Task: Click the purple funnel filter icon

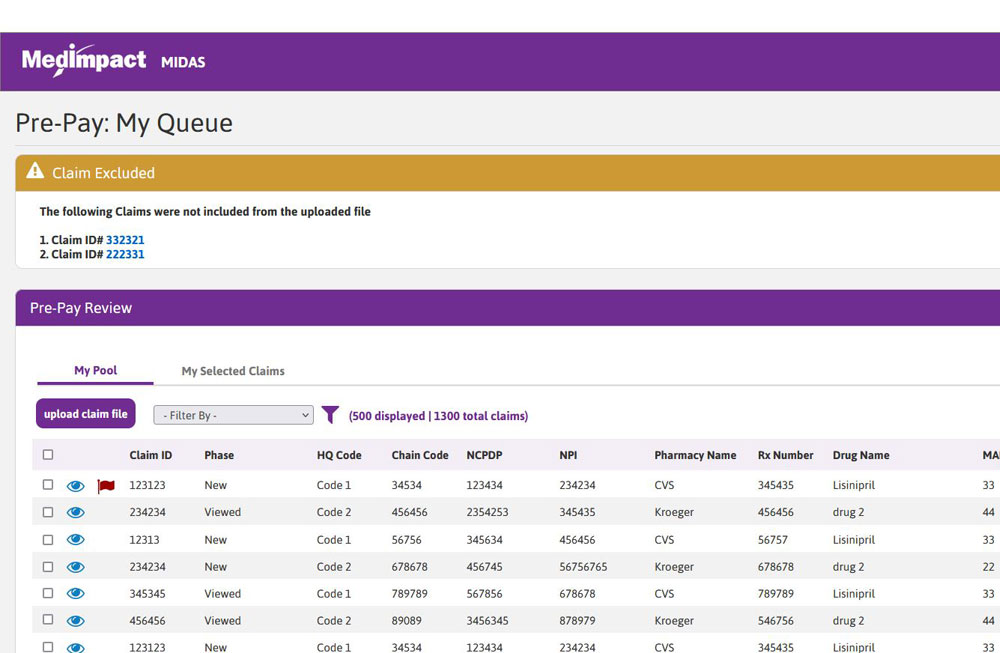Action: point(330,415)
